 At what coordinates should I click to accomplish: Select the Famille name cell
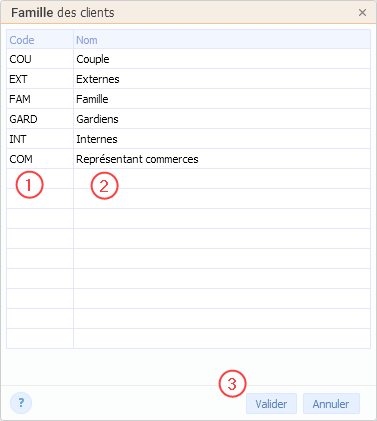(x=222, y=99)
